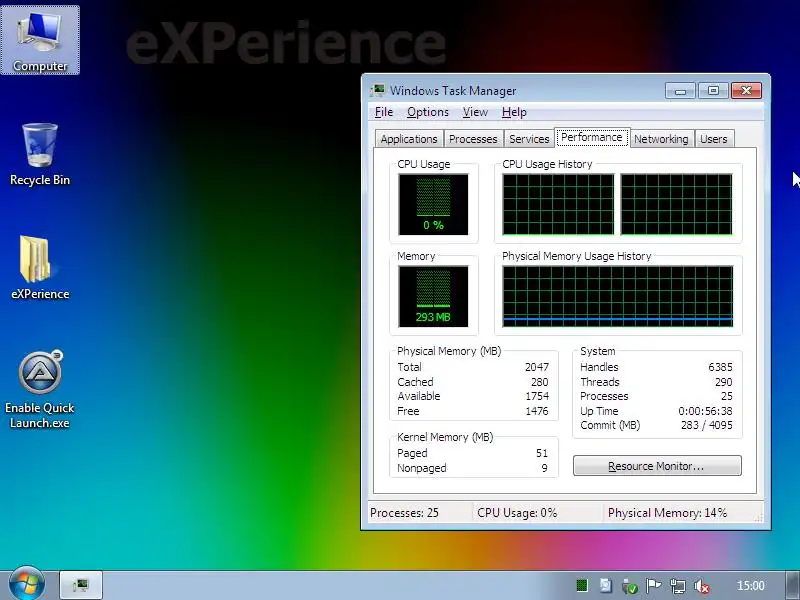The height and width of the screenshot is (600, 800).
Task: Click the Cached memory value 280
Action: click(x=539, y=382)
